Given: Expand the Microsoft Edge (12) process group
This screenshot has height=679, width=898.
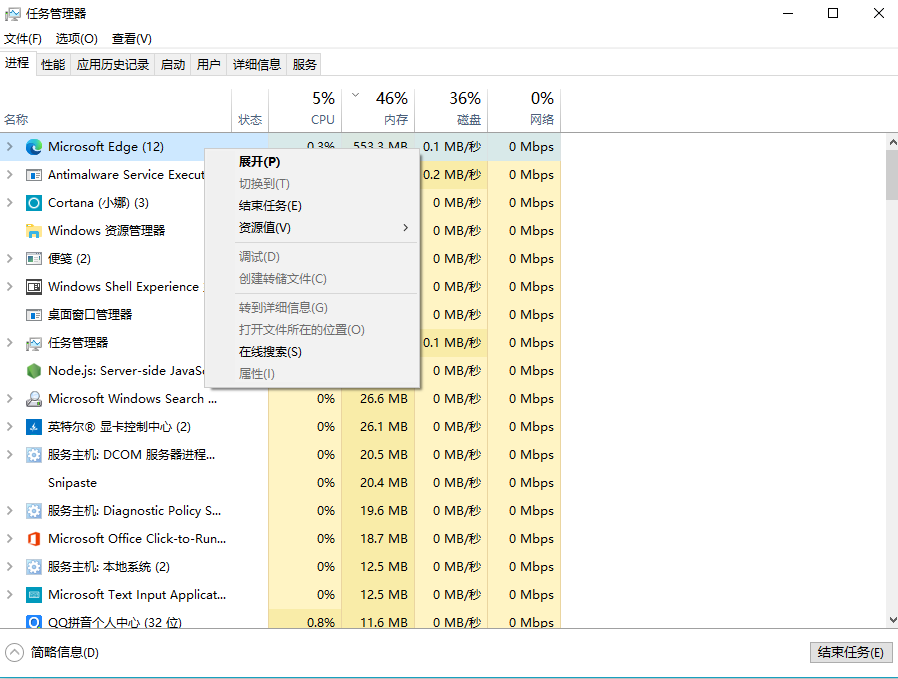Looking at the screenshot, I should [10, 147].
